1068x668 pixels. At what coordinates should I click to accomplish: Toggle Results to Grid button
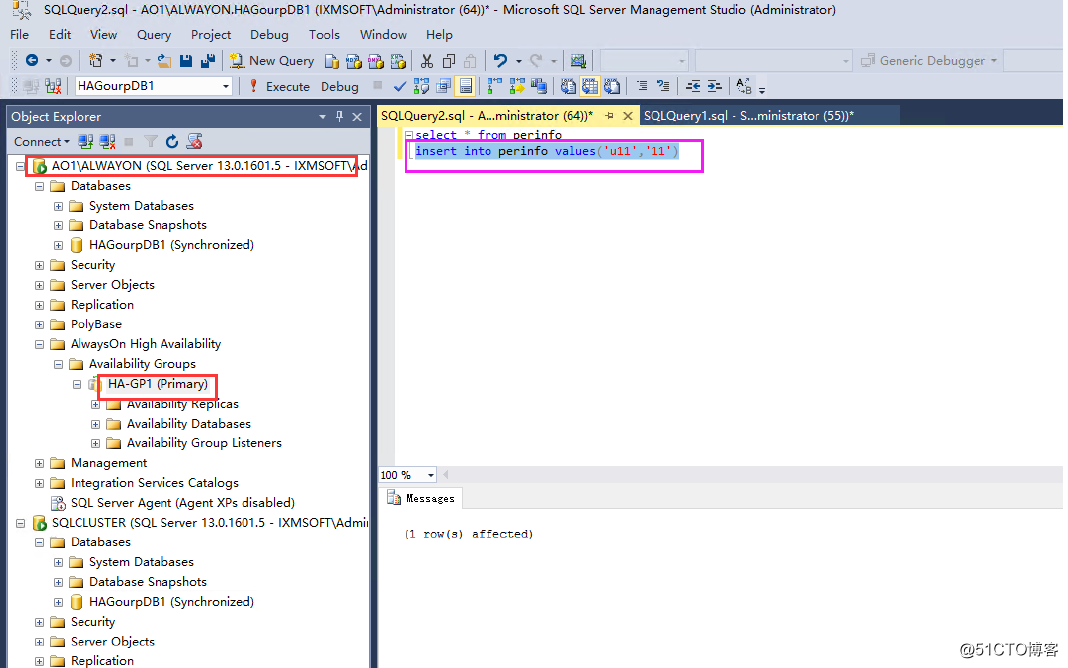(x=590, y=86)
